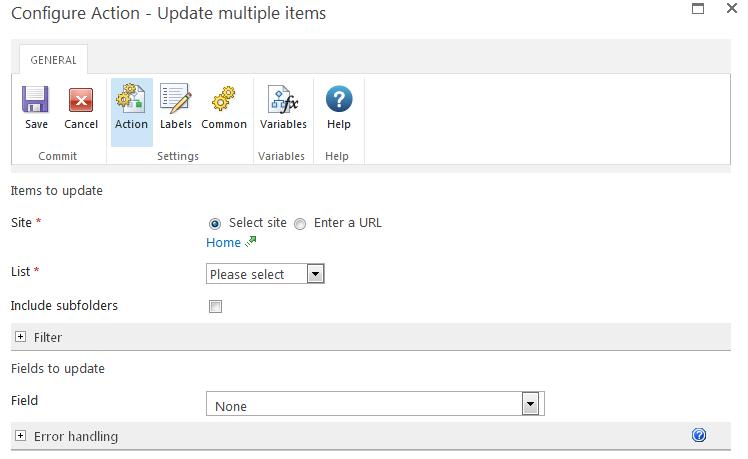Close the Configure Action dialog

click(x=732, y=9)
